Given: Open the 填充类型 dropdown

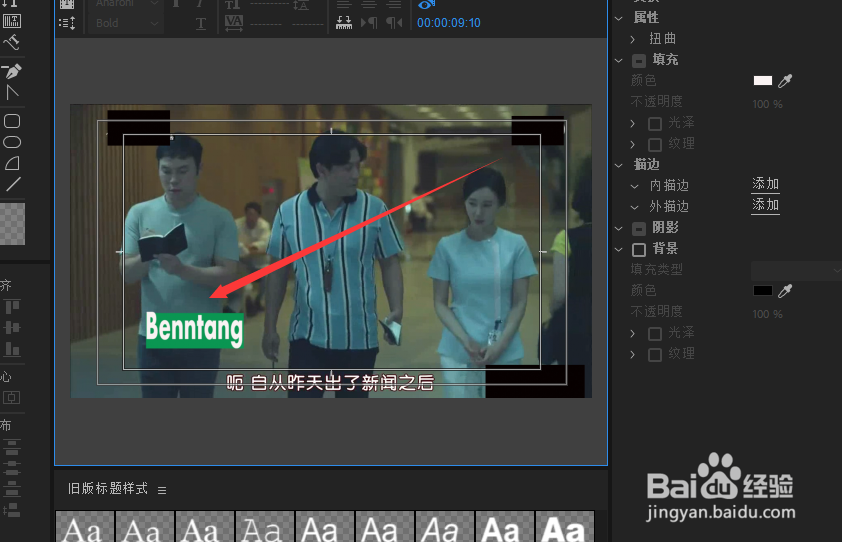Looking at the screenshot, I should pos(796,270).
